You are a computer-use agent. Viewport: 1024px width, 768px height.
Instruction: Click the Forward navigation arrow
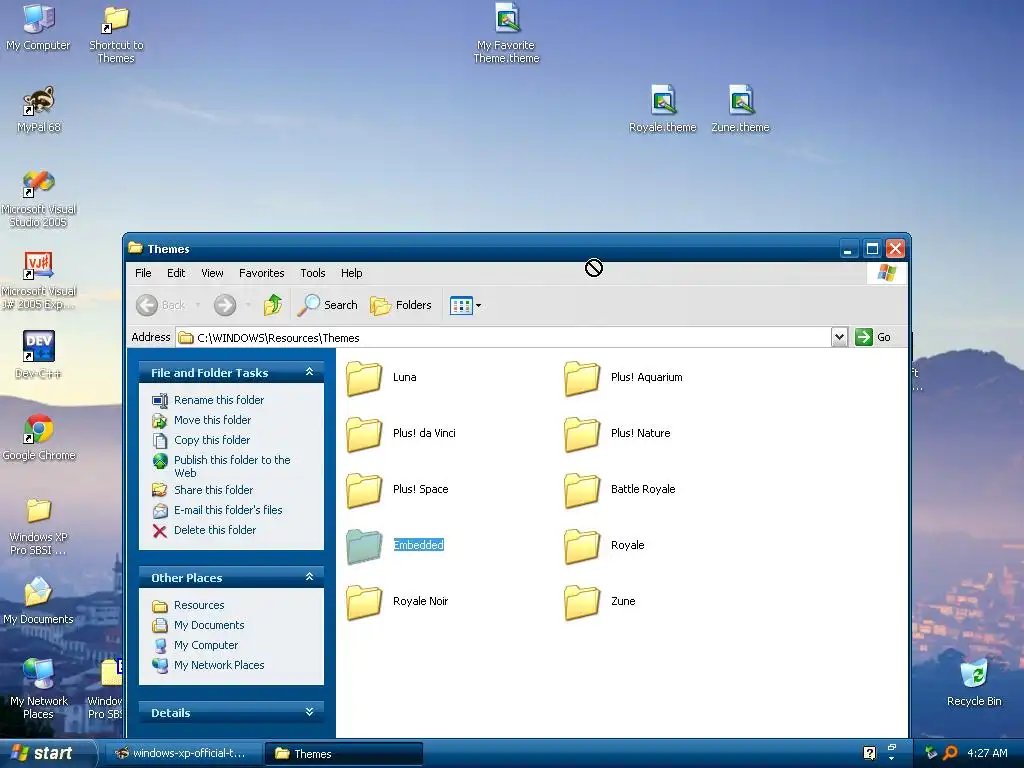225,305
